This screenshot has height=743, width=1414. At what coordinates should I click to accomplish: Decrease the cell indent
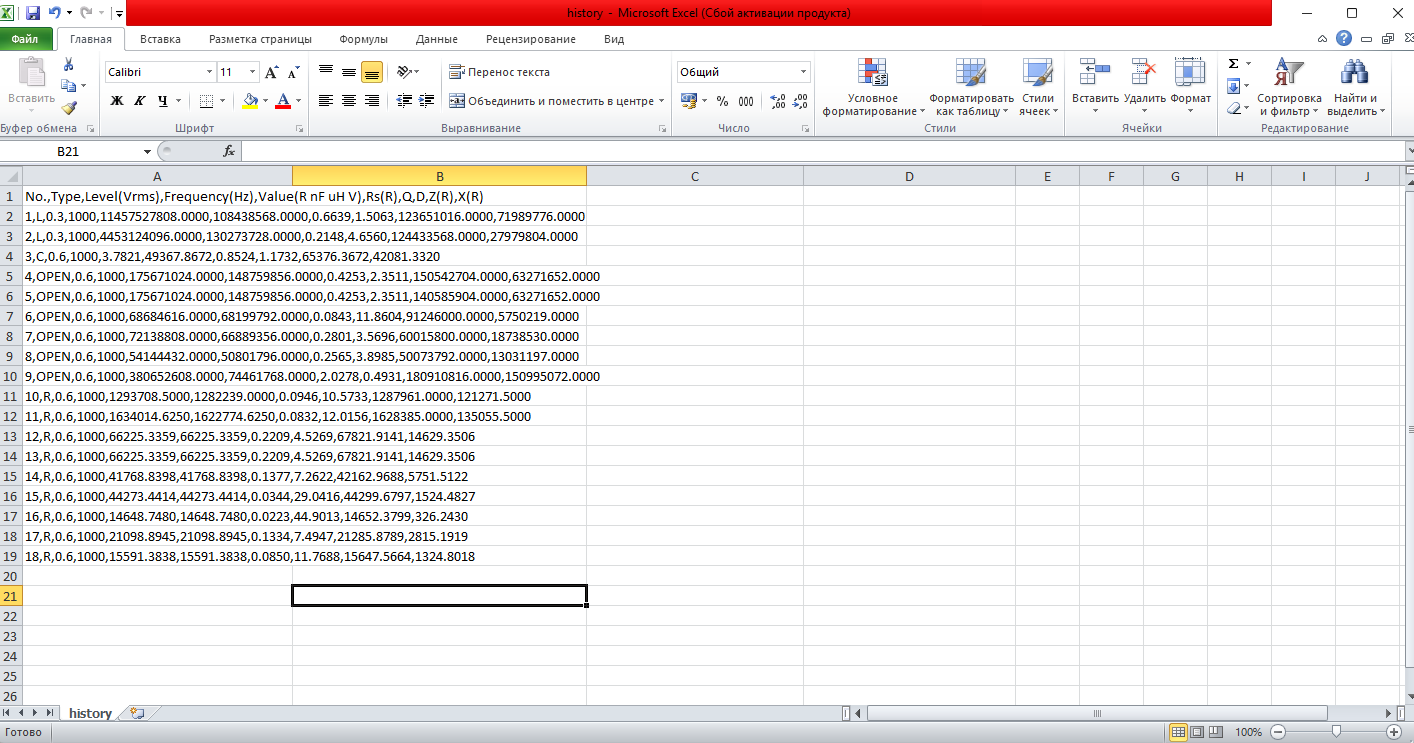[405, 101]
